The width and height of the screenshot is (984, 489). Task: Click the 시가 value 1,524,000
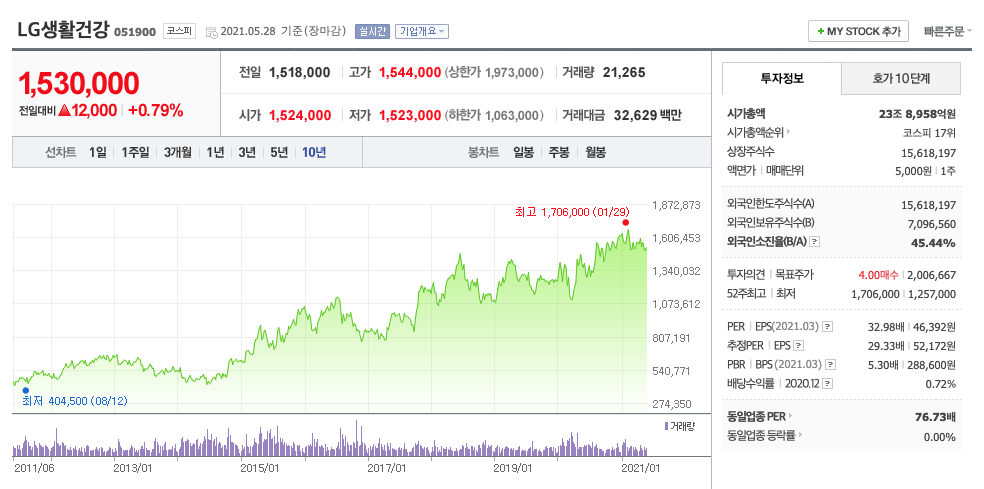click(x=299, y=116)
